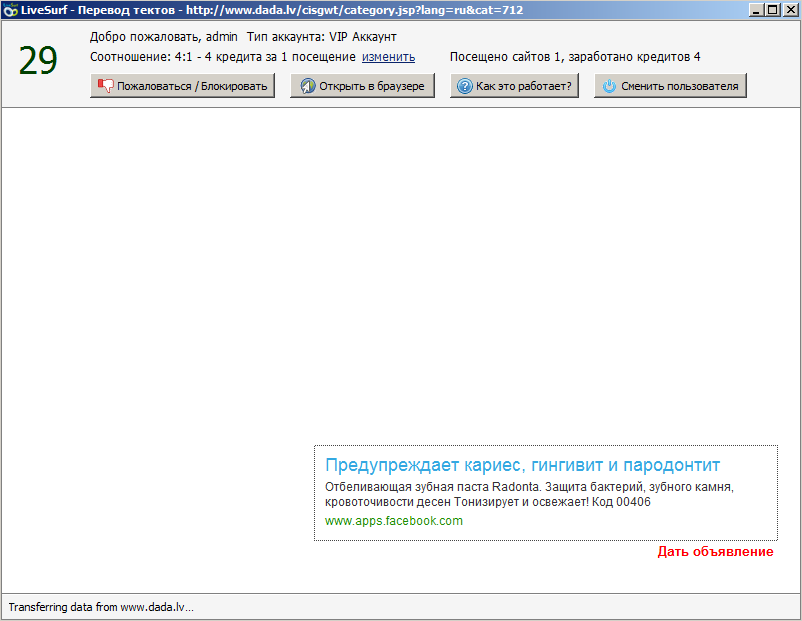The height and width of the screenshot is (621, 802).
Task: Click the LiveSurf title bar app icon
Action: (10, 10)
